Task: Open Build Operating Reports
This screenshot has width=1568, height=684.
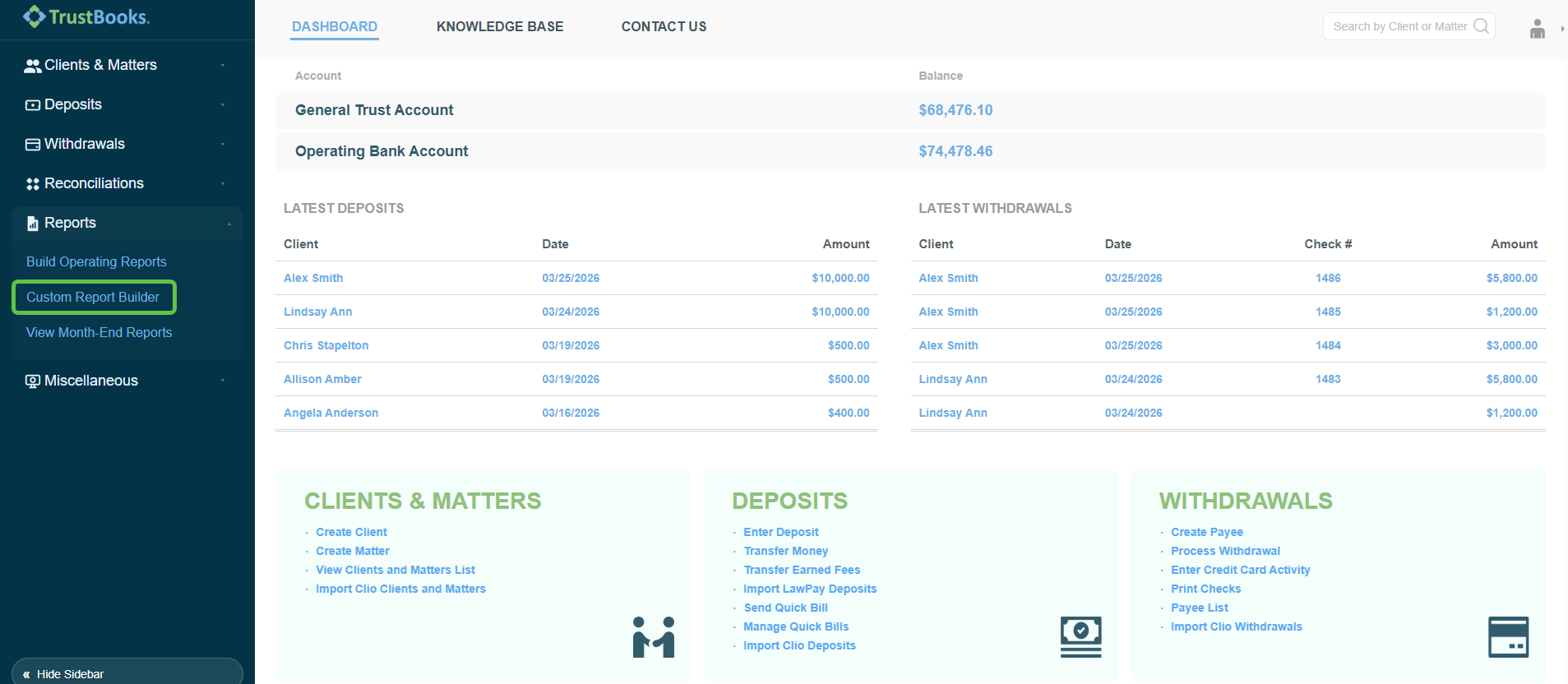Action: pos(96,261)
